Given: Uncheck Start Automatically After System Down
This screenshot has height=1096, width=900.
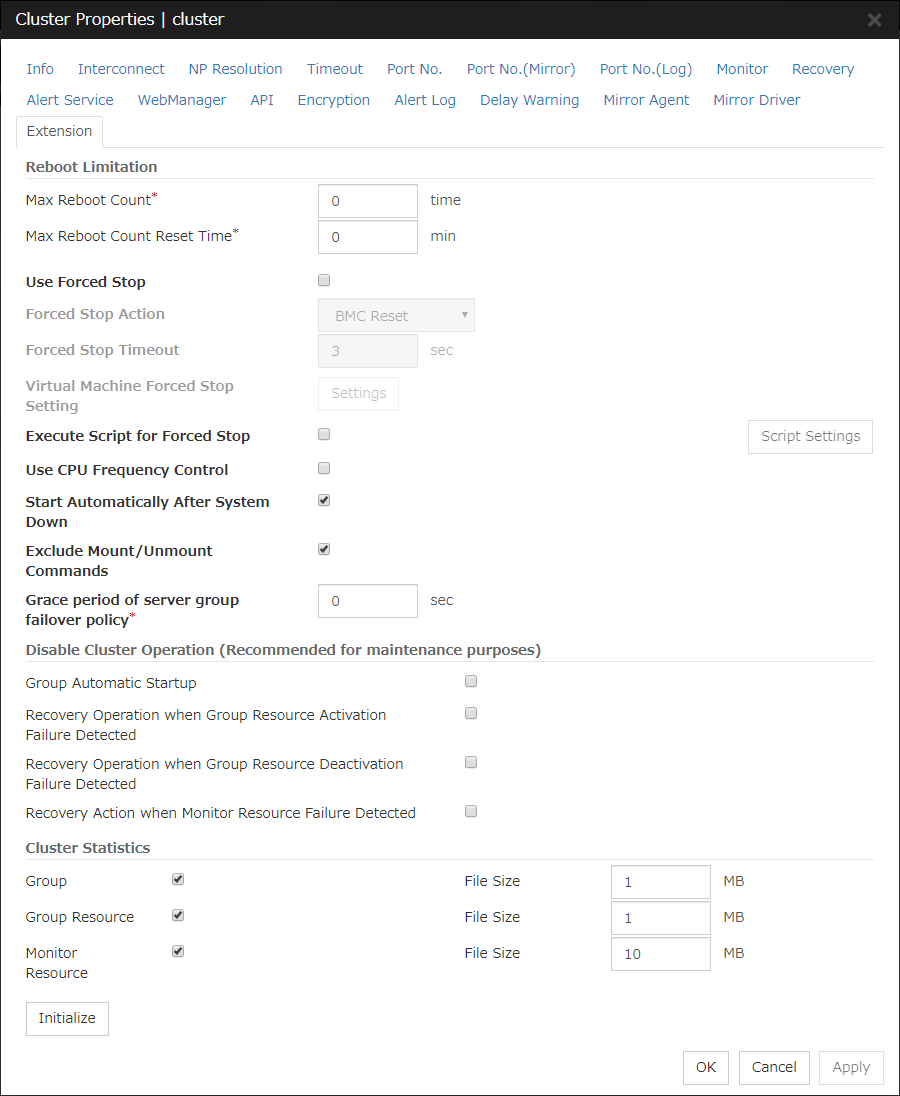Looking at the screenshot, I should pos(324,501).
